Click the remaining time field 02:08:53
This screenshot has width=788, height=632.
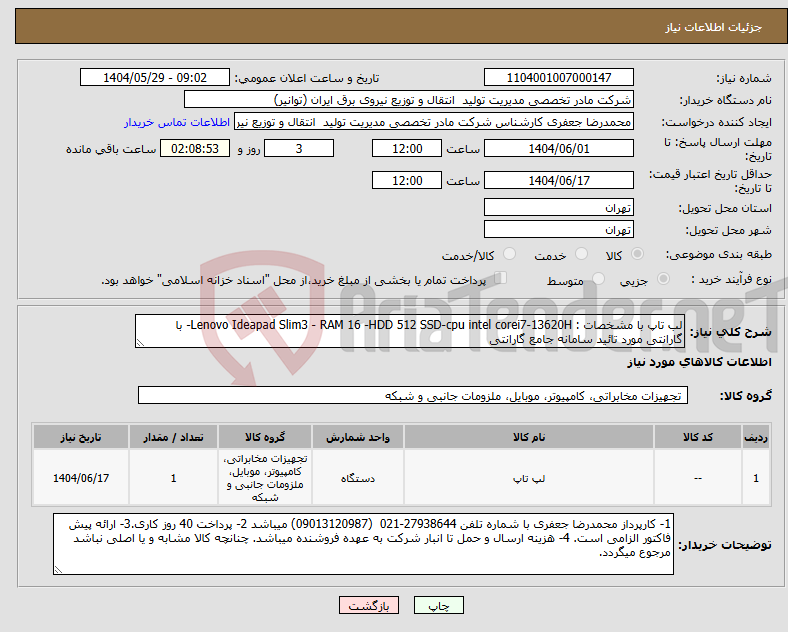pyautogui.click(x=195, y=149)
